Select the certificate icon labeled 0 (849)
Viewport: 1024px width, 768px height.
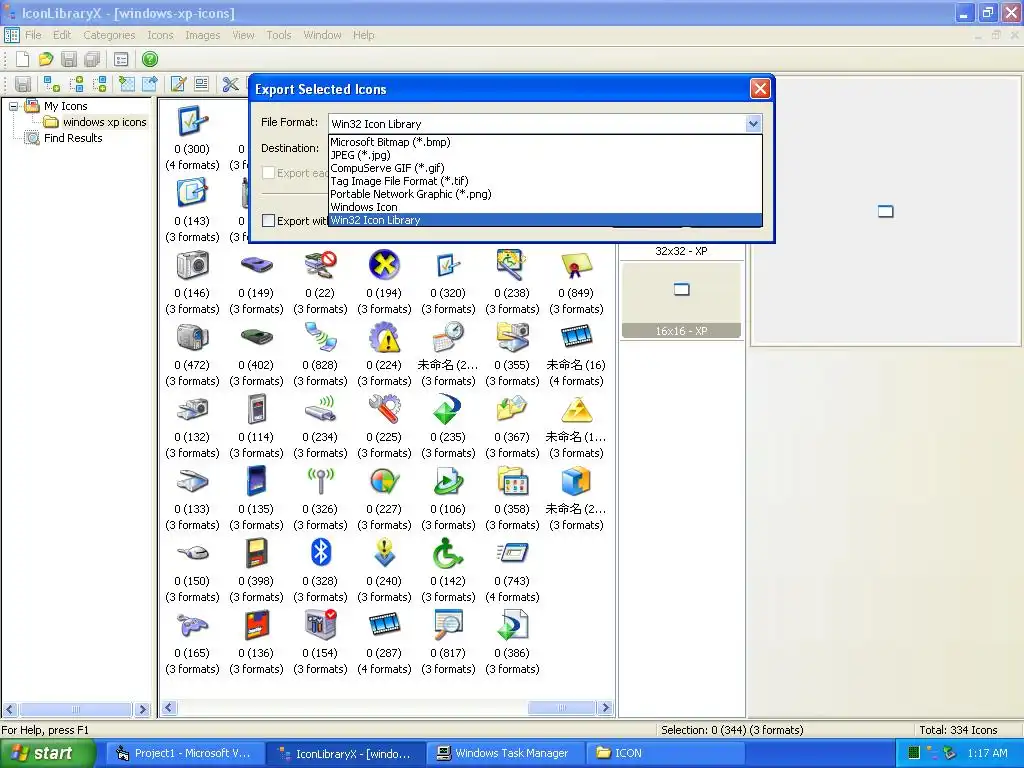point(576,265)
